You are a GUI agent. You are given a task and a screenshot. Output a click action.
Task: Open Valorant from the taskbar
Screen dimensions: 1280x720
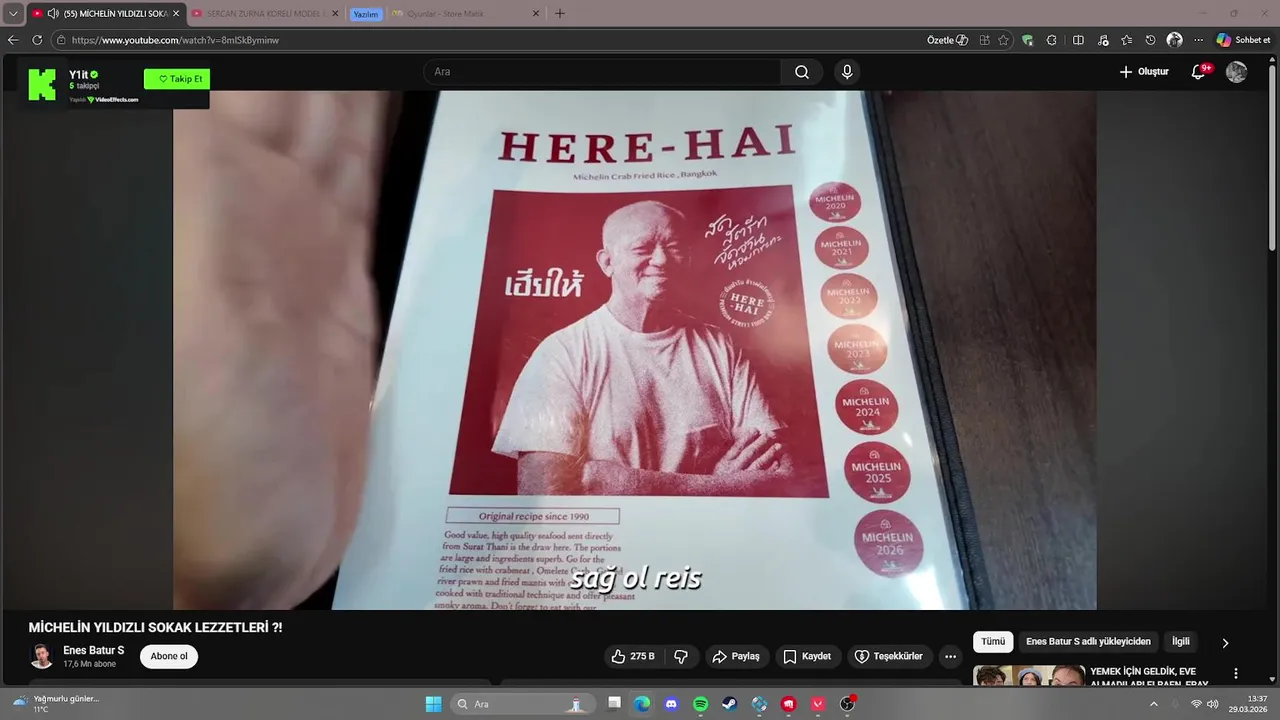[x=818, y=704]
